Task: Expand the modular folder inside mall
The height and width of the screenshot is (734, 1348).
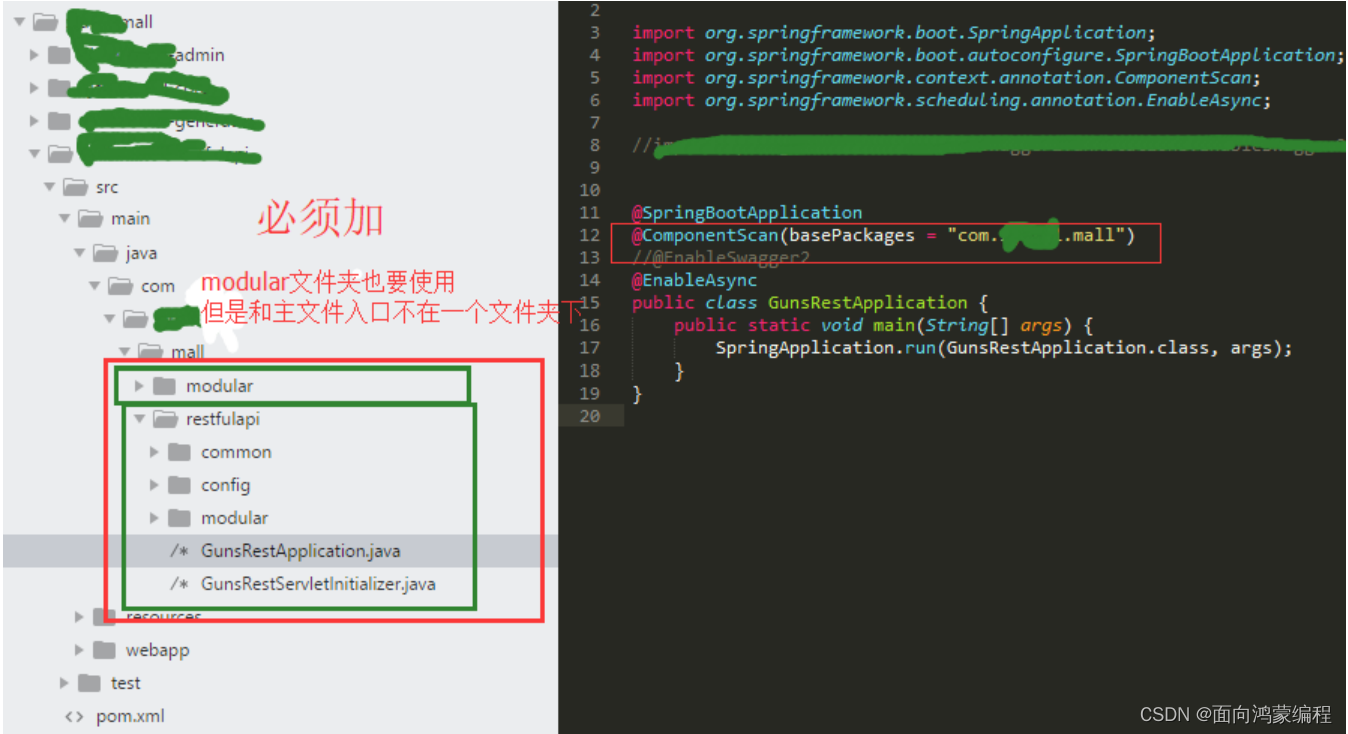Action: (x=140, y=385)
